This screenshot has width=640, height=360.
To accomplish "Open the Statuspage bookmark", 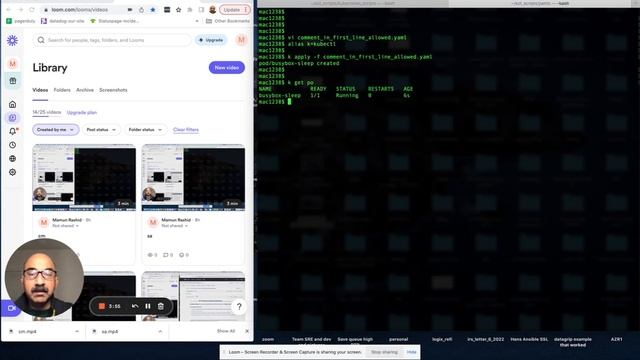I will tap(114, 21).
